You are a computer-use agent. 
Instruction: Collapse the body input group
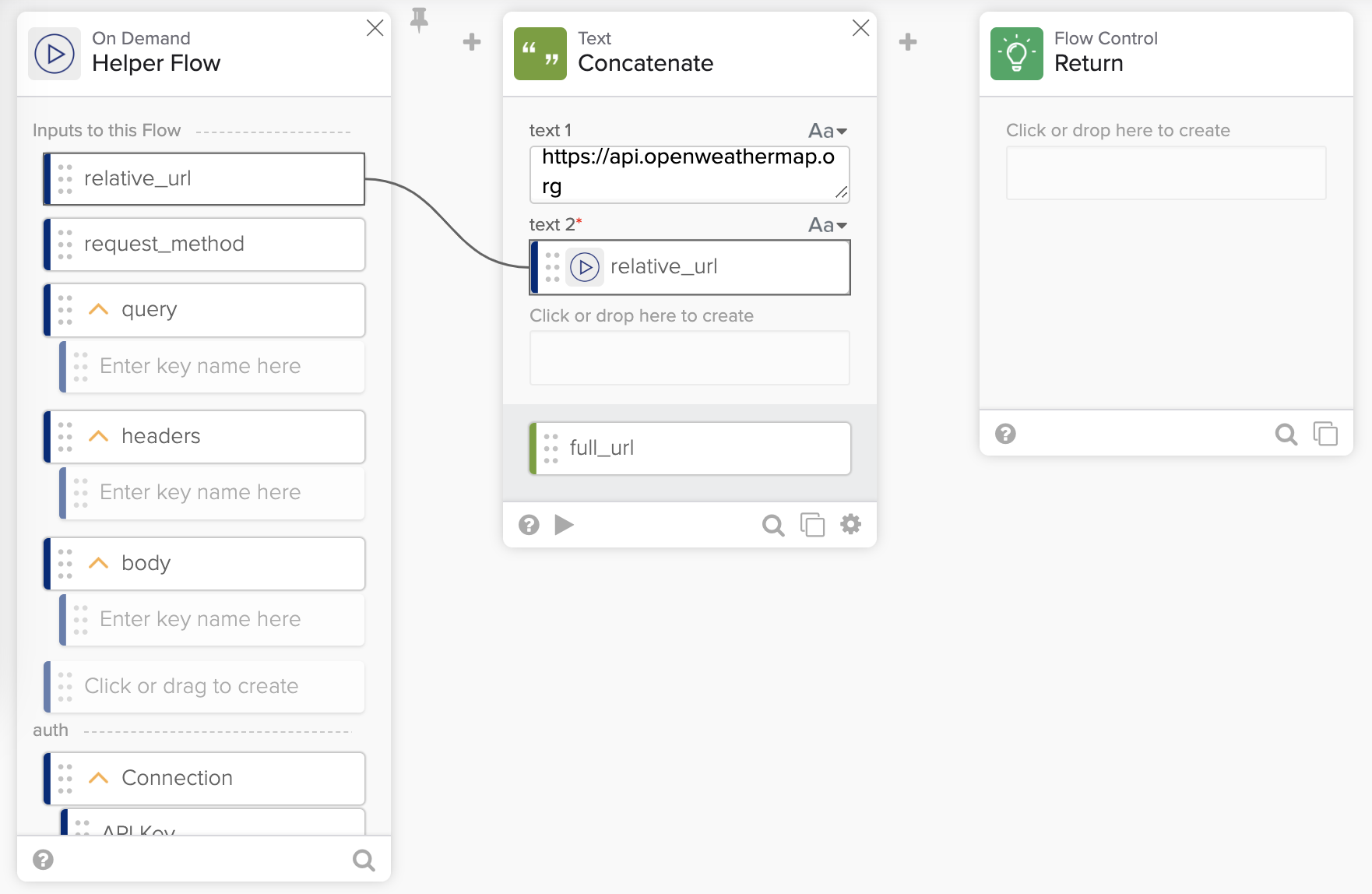coord(98,563)
